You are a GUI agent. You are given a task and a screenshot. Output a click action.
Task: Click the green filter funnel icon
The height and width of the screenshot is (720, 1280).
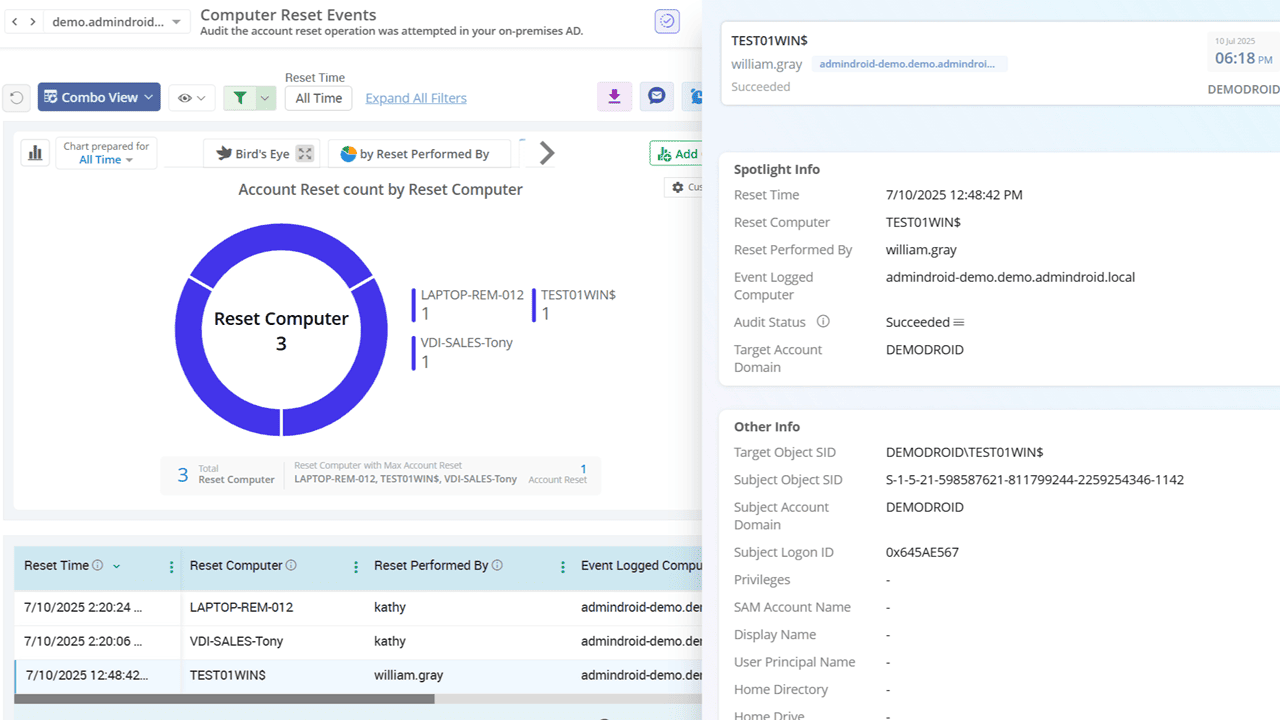pos(240,98)
